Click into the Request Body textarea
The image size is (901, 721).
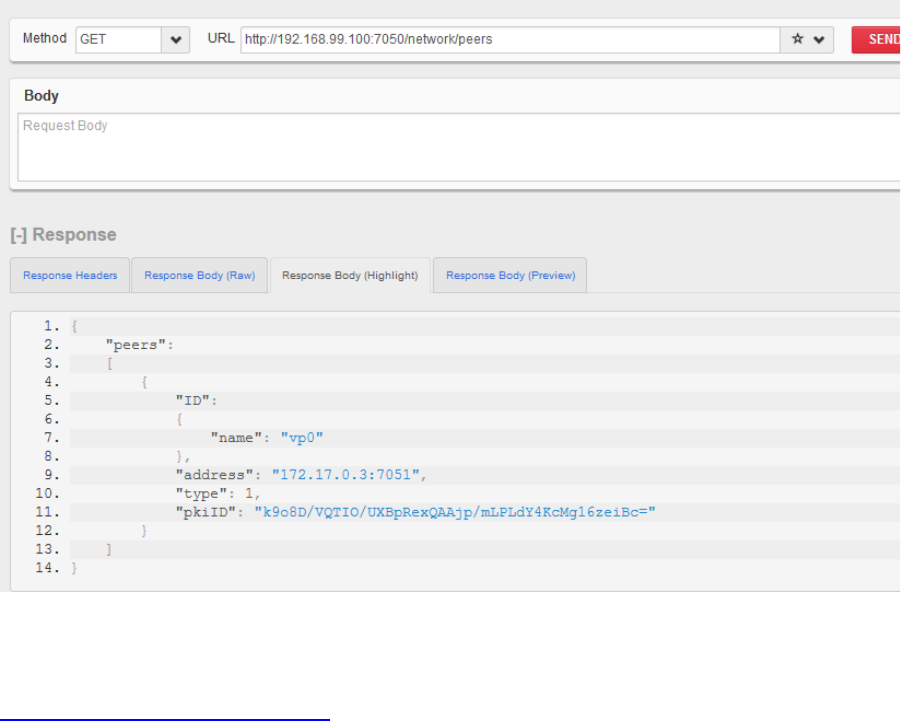coord(459,148)
